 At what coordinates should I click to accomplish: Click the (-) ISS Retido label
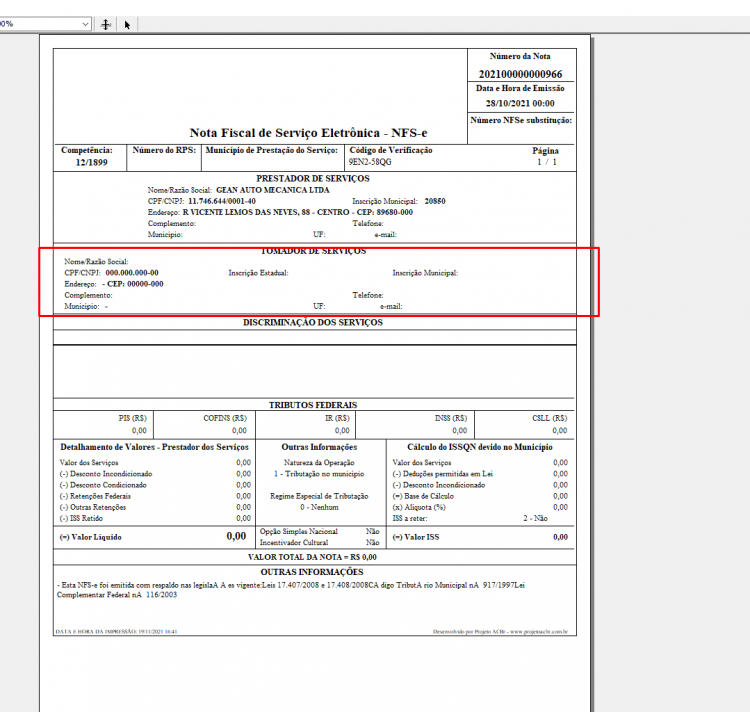pos(81,518)
